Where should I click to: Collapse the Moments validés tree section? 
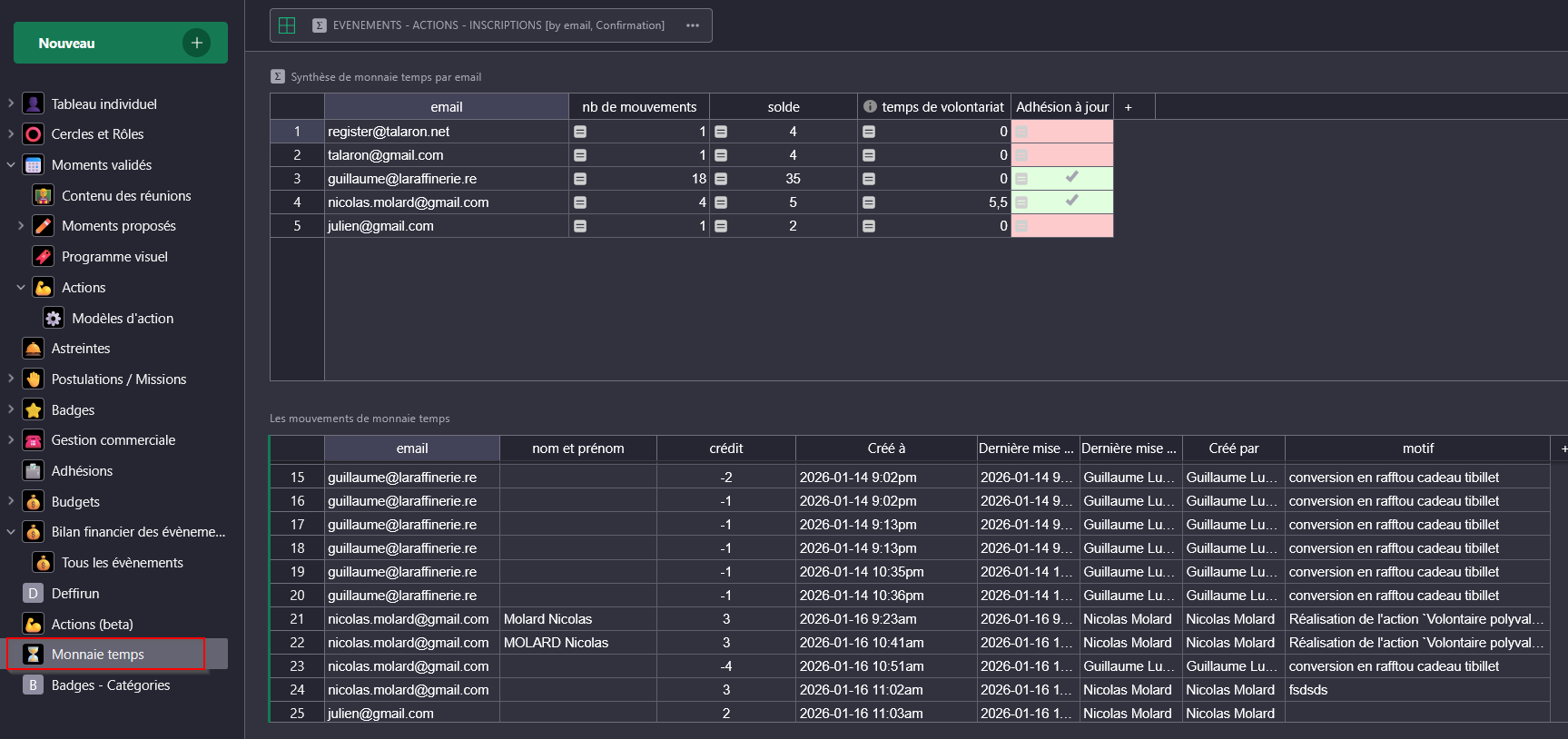[x=11, y=165]
